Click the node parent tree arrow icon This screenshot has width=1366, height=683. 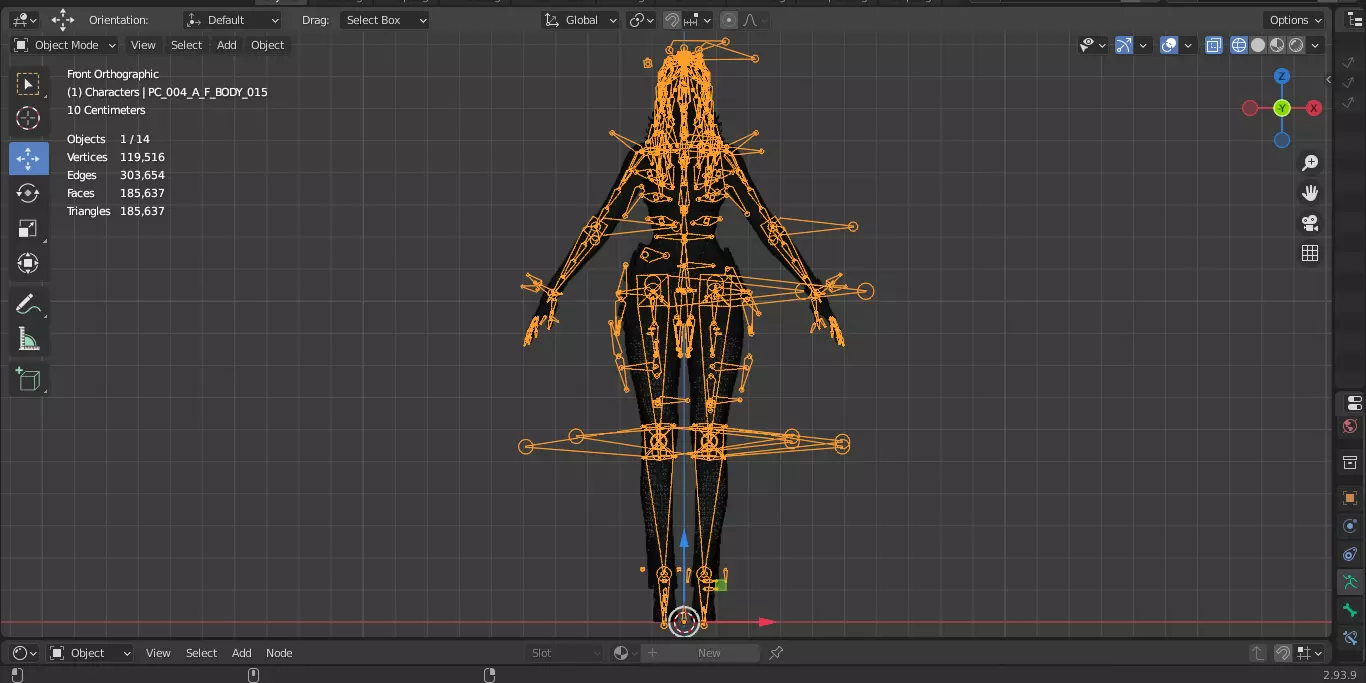pos(1258,653)
